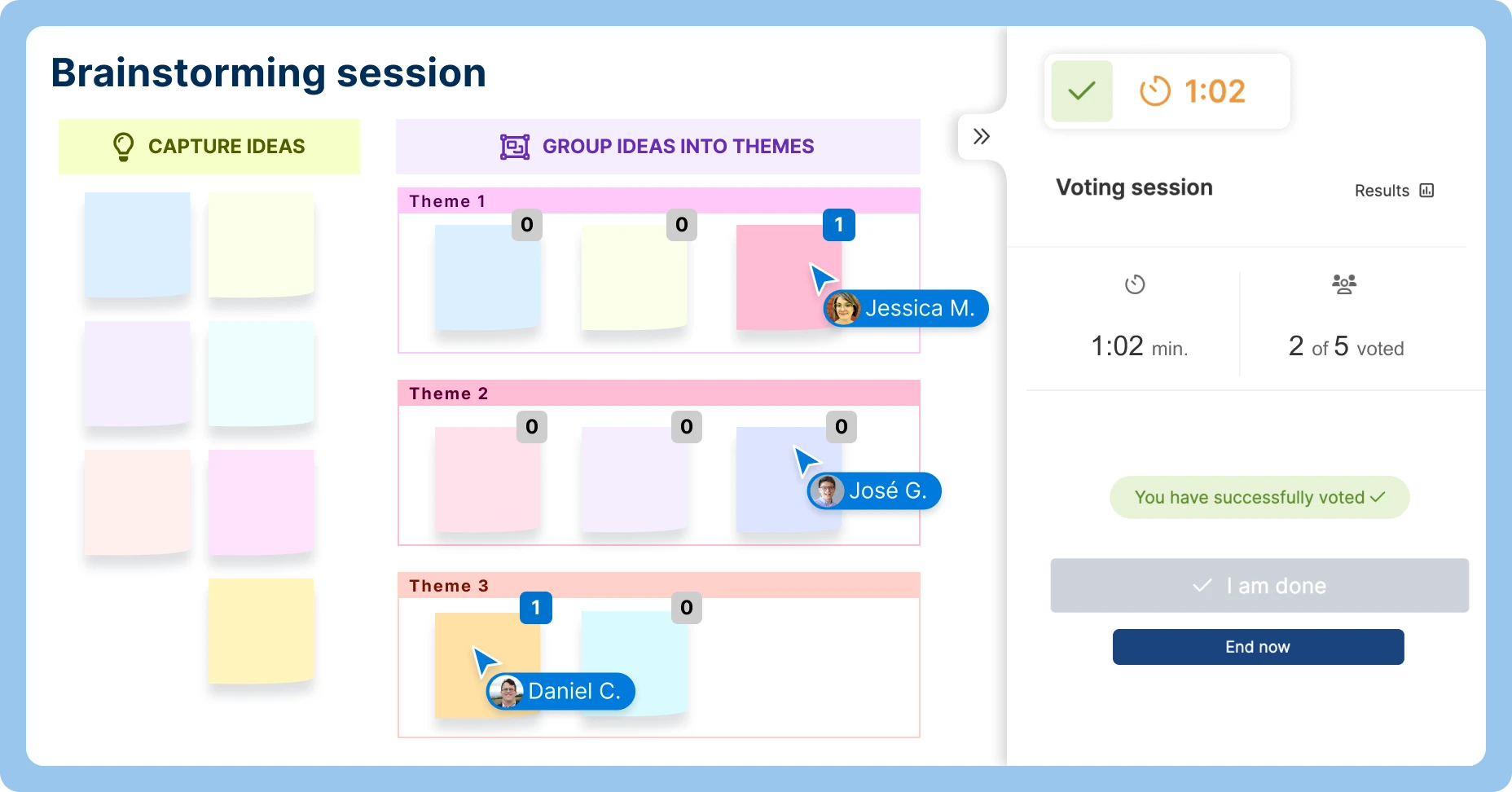Click the participants group icon
Image resolution: width=1512 pixels, height=792 pixels.
(x=1344, y=284)
